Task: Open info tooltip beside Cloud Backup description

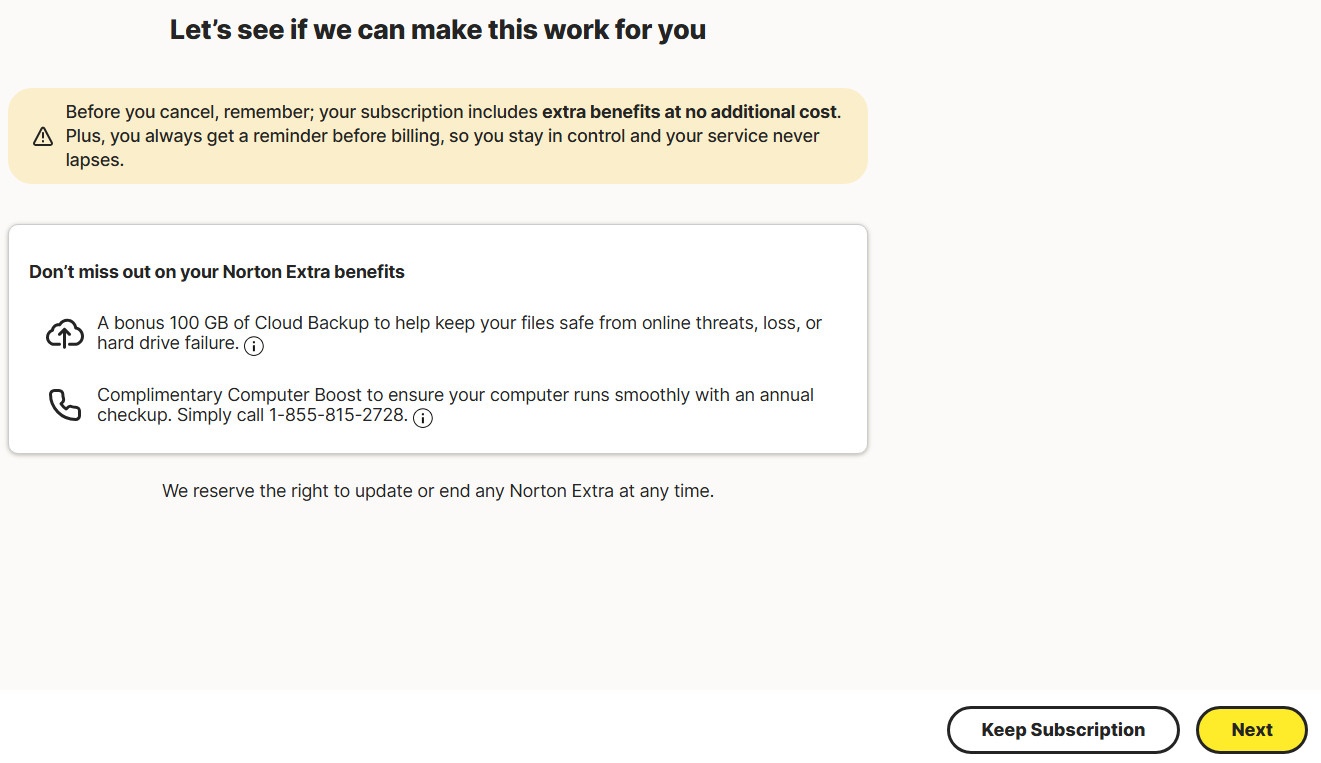Action: pos(254,346)
